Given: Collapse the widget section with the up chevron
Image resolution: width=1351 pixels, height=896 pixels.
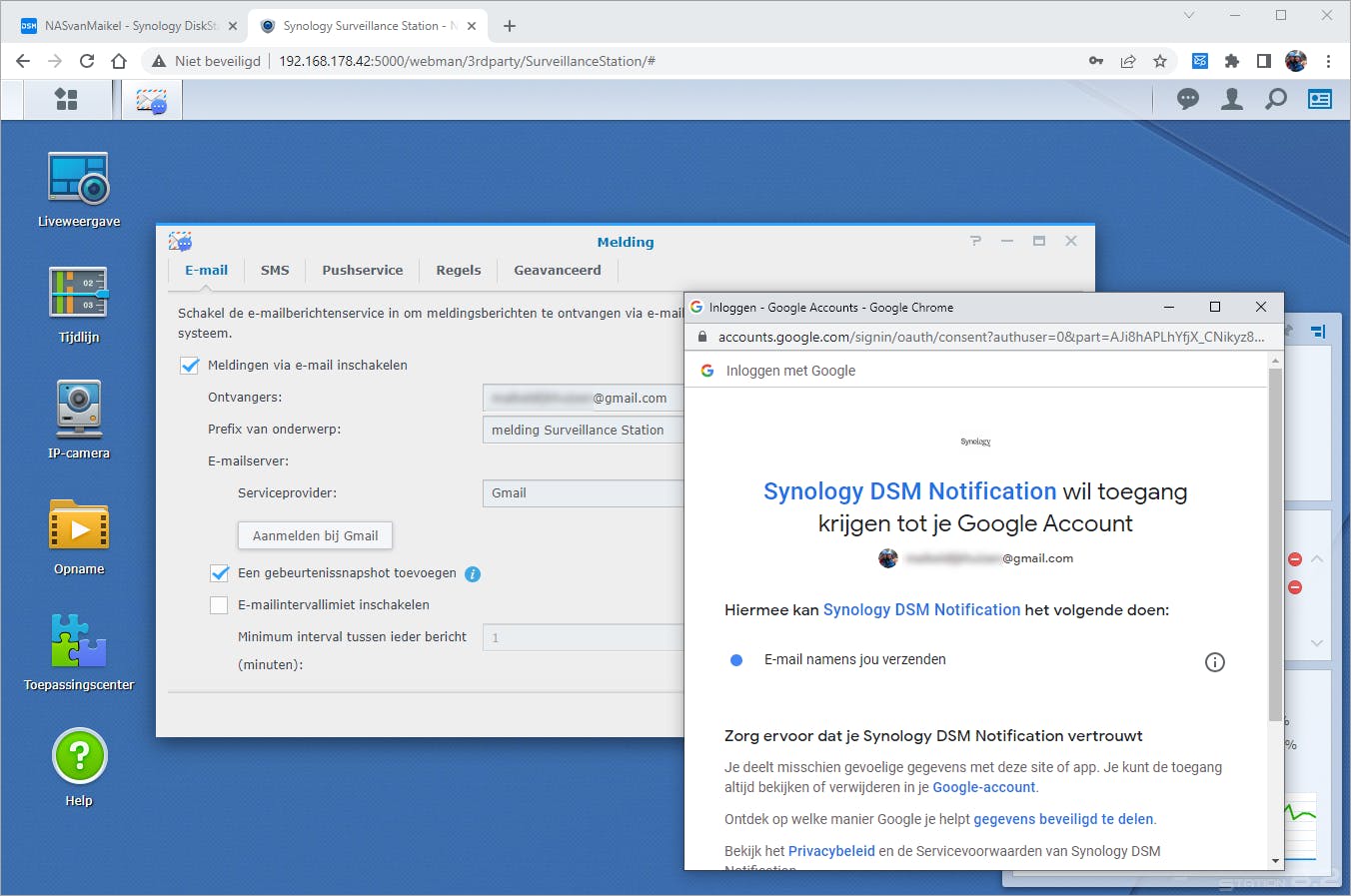Looking at the screenshot, I should pyautogui.click(x=1317, y=559).
